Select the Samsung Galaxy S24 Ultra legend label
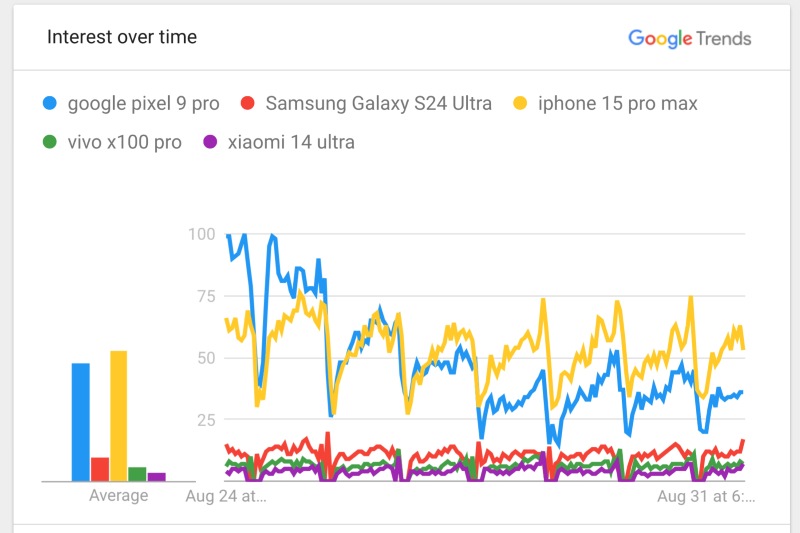Screen dimensions: 800x533 [379, 103]
